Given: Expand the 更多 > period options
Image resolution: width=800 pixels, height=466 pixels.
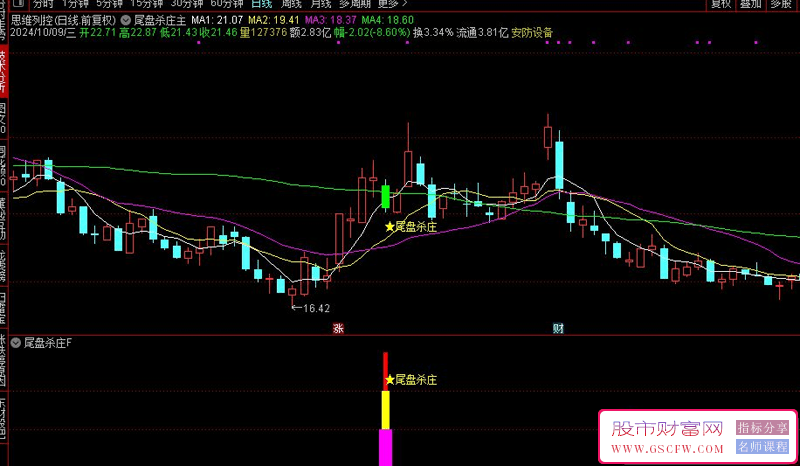Looking at the screenshot, I should tap(392, 4).
